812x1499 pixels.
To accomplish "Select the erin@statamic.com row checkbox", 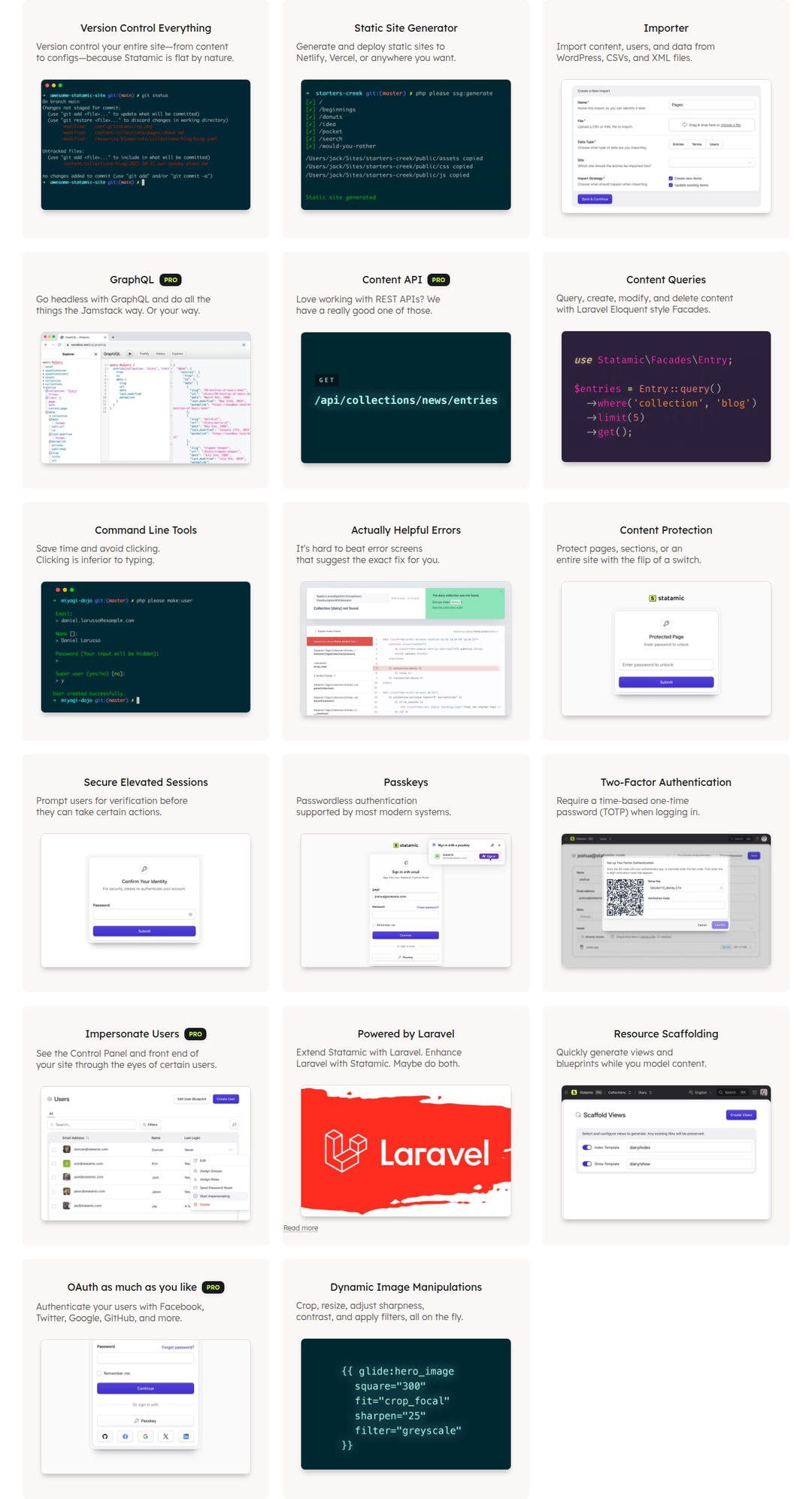I will [x=53, y=1164].
